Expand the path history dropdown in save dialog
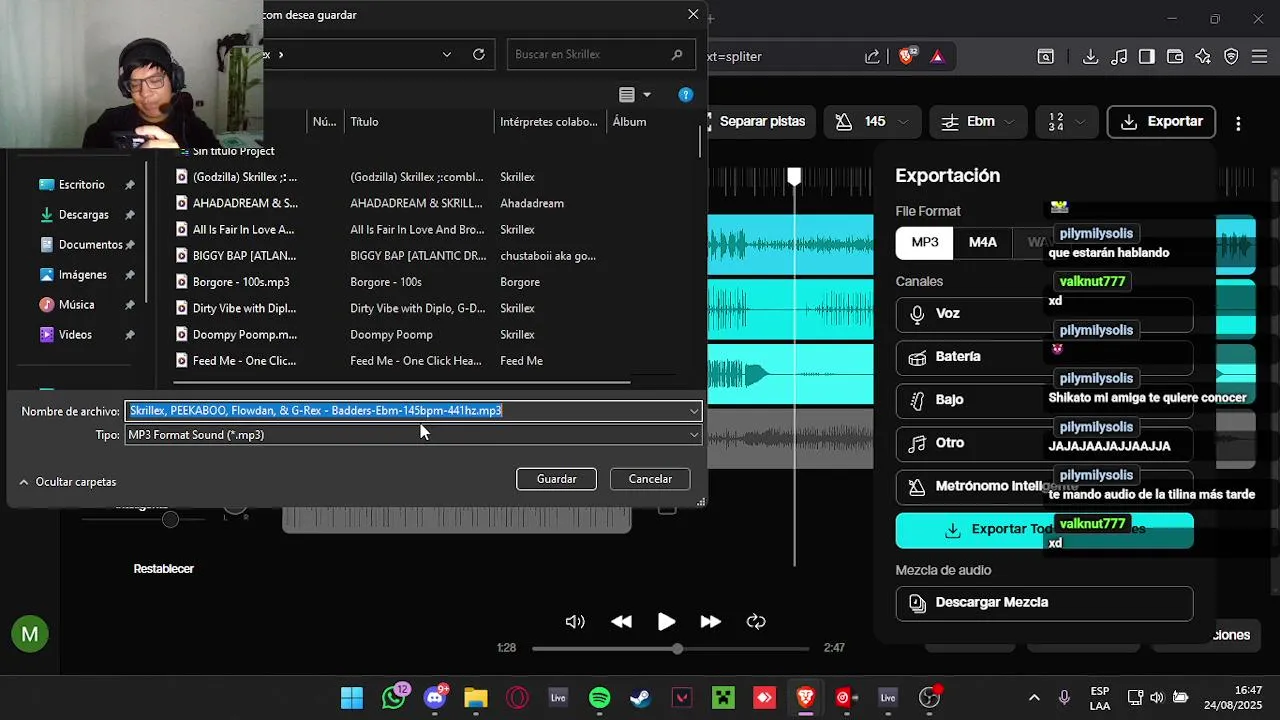Viewport: 1280px width, 720px height. tap(446, 54)
